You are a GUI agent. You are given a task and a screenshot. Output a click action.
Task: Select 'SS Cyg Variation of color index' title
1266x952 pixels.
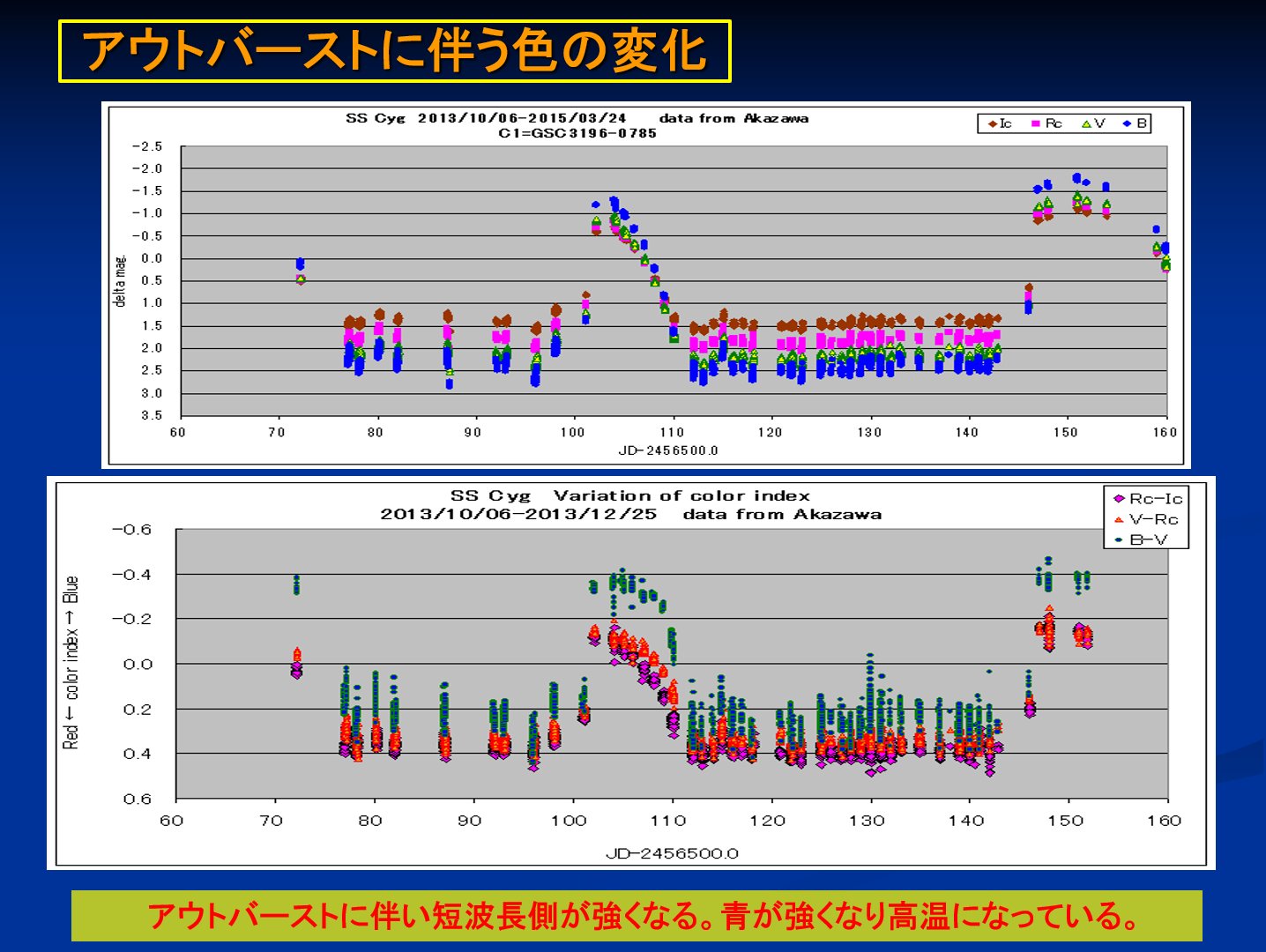629,495
